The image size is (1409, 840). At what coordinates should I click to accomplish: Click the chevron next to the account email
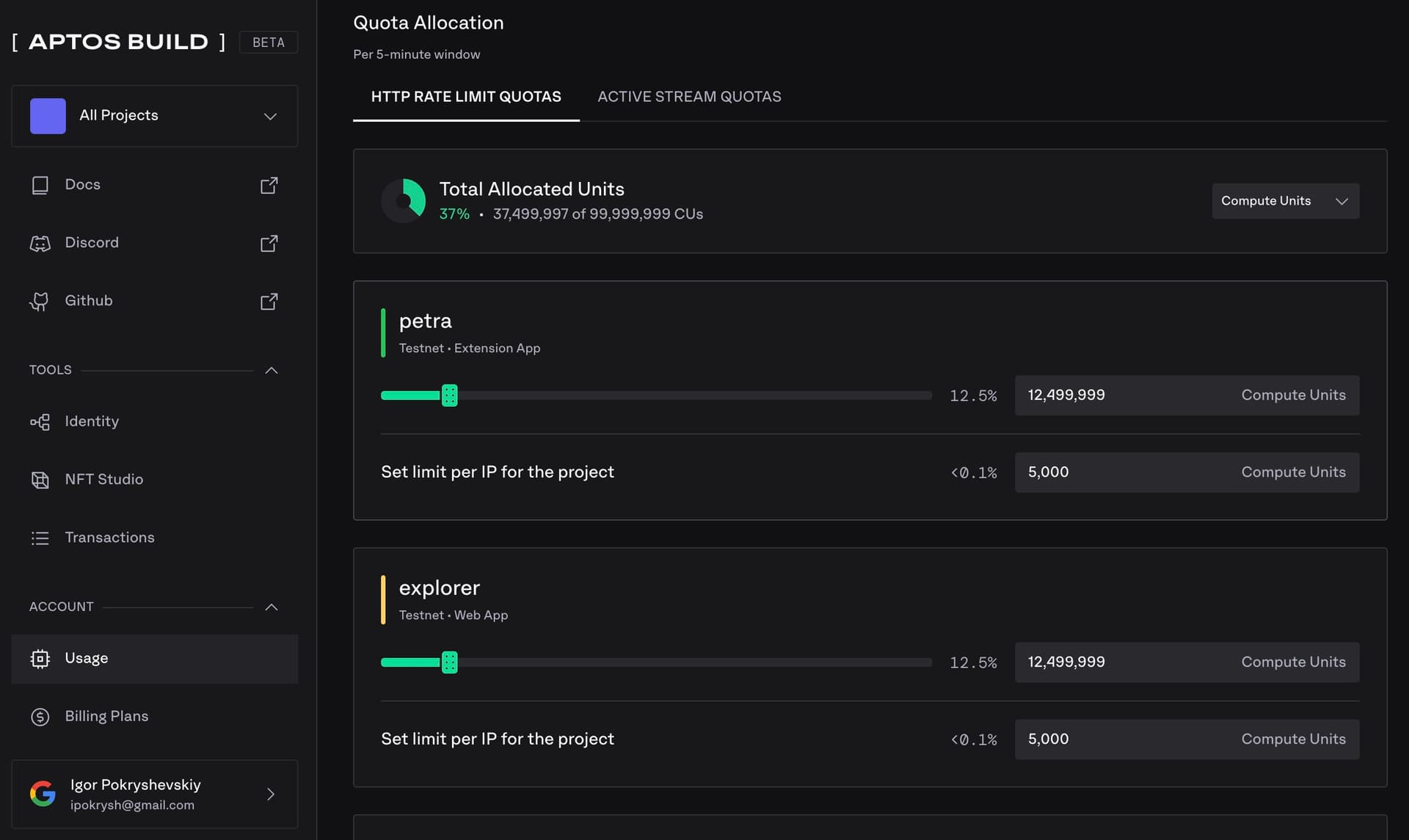tap(271, 794)
